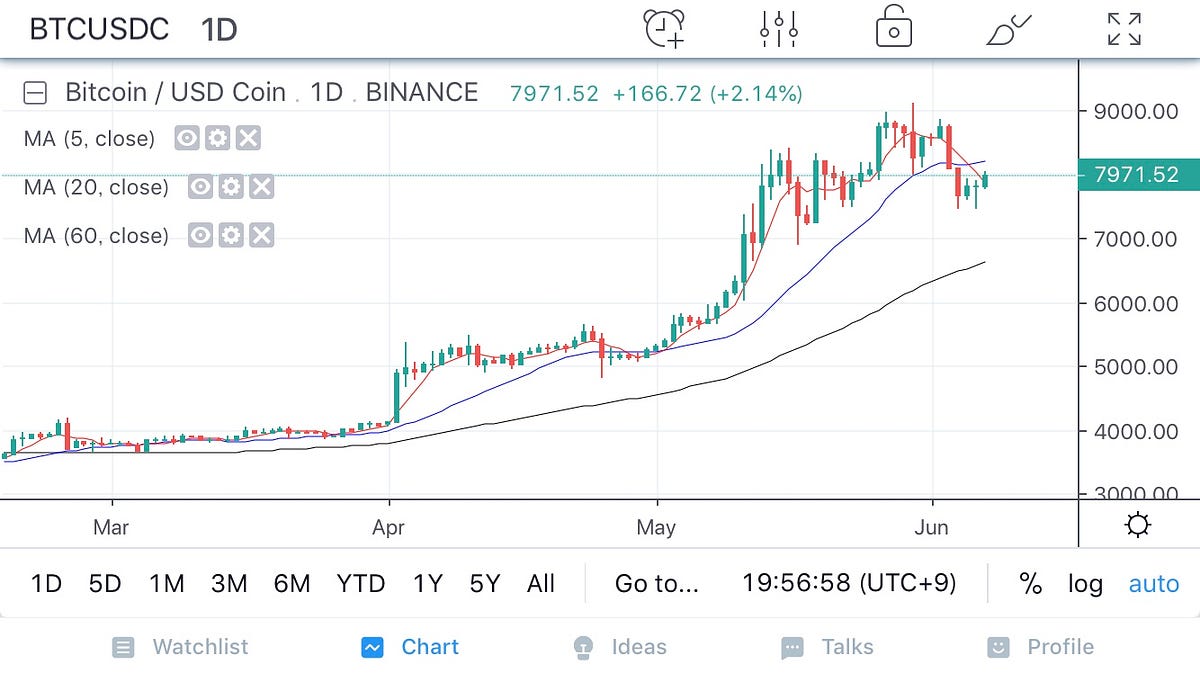Collapse the indicator legend
This screenshot has width=1200, height=675.
pos(35,91)
